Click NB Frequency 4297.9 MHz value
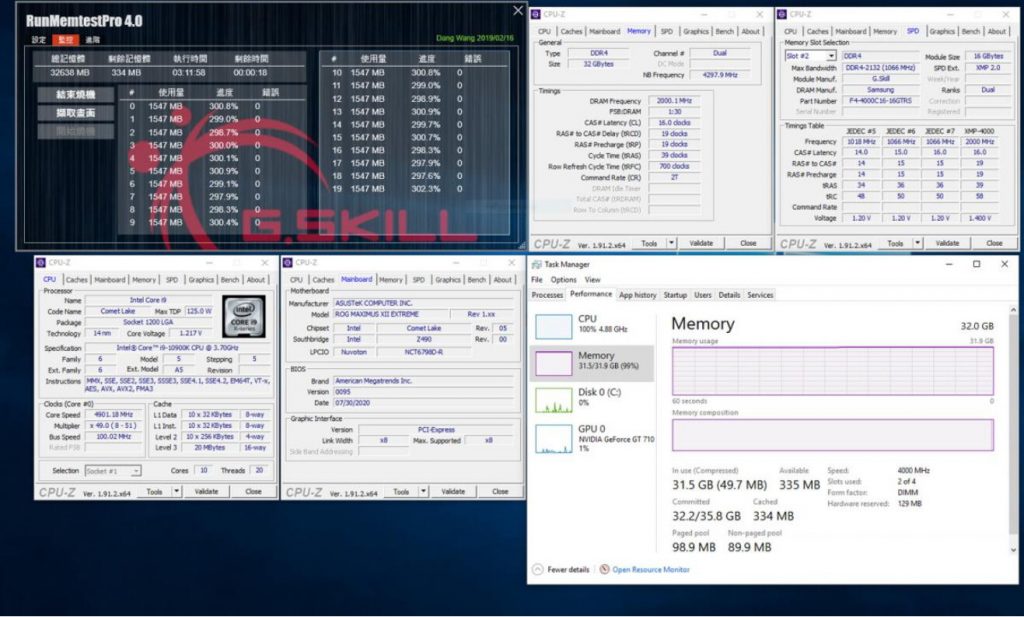This screenshot has height=617, width=1024. 720,74
